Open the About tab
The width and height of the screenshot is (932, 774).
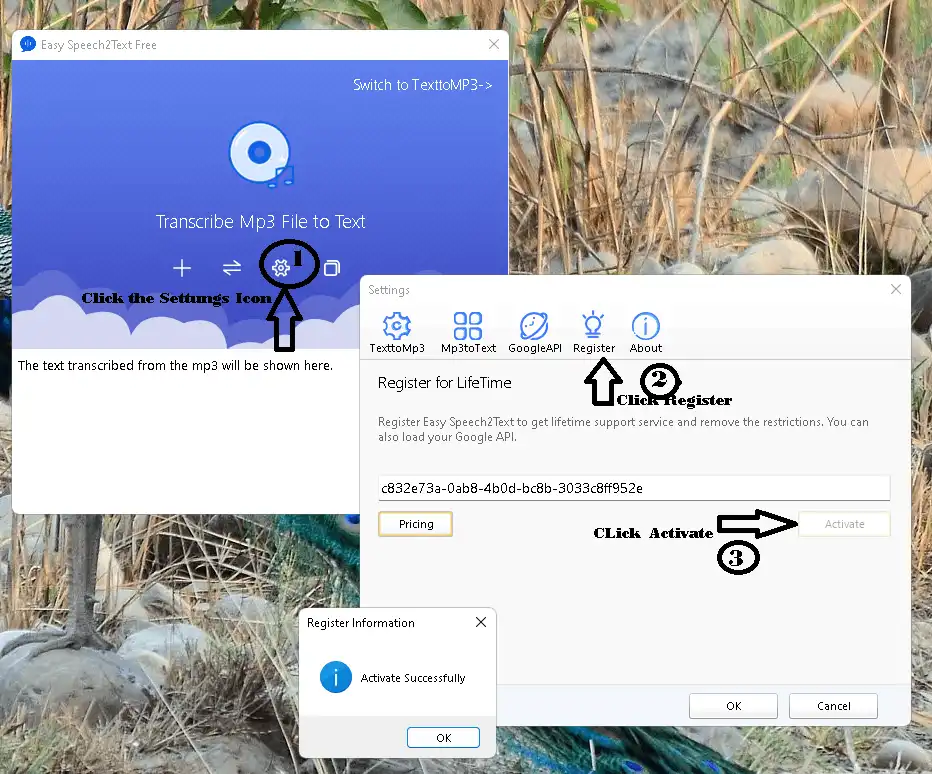click(x=646, y=333)
